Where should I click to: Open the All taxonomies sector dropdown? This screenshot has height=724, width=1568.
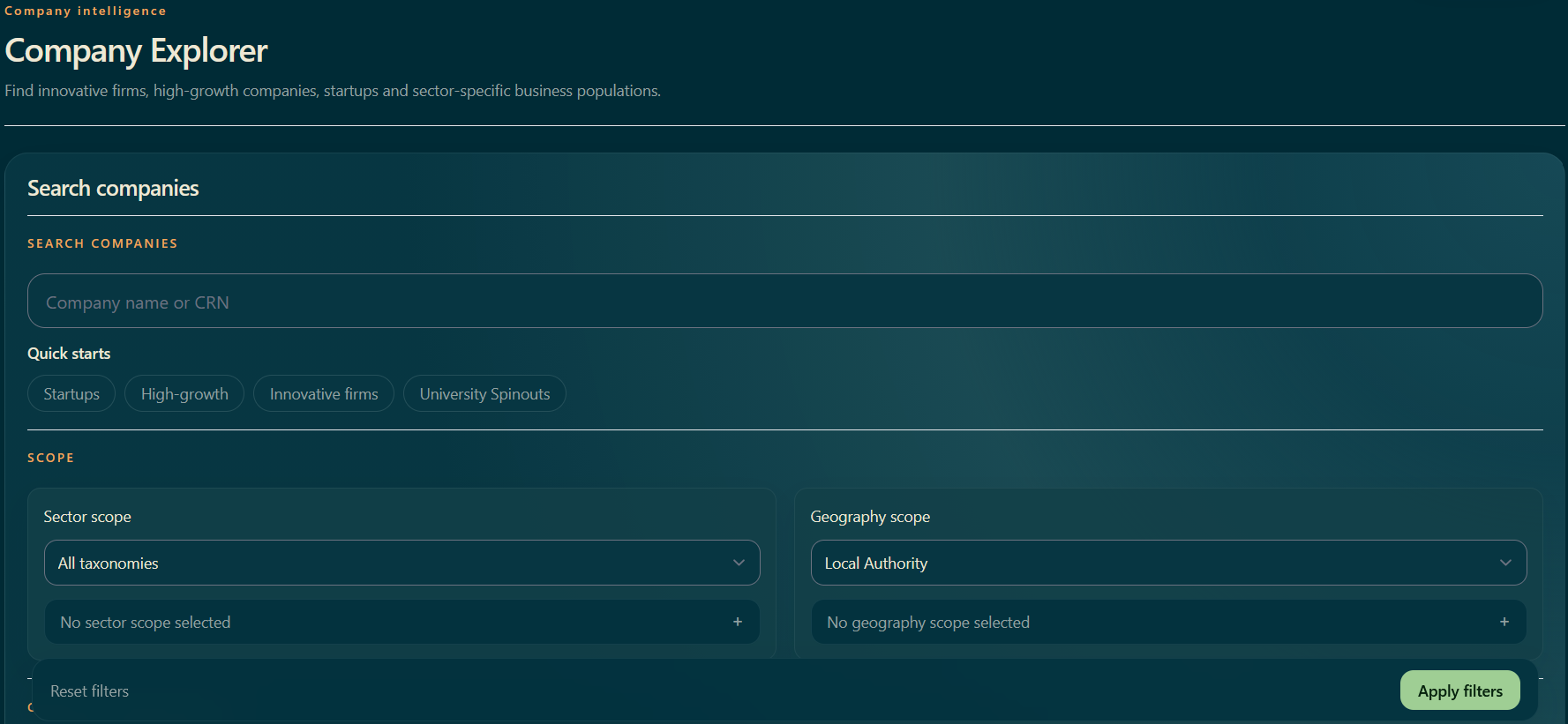coord(401,563)
